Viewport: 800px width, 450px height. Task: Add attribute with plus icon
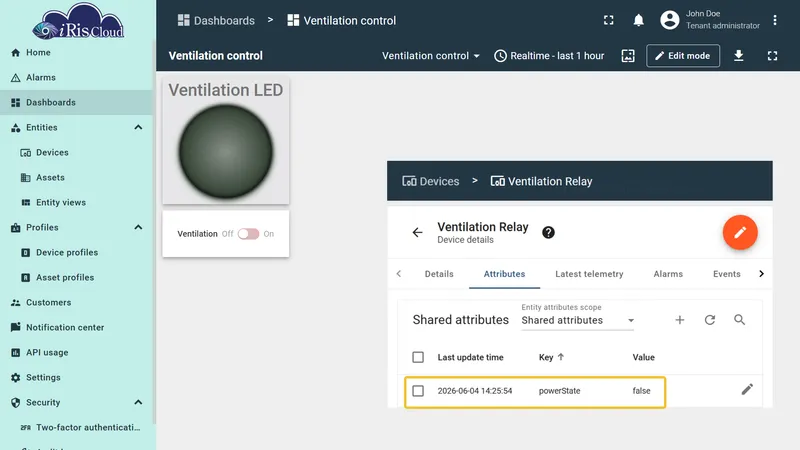pos(680,320)
